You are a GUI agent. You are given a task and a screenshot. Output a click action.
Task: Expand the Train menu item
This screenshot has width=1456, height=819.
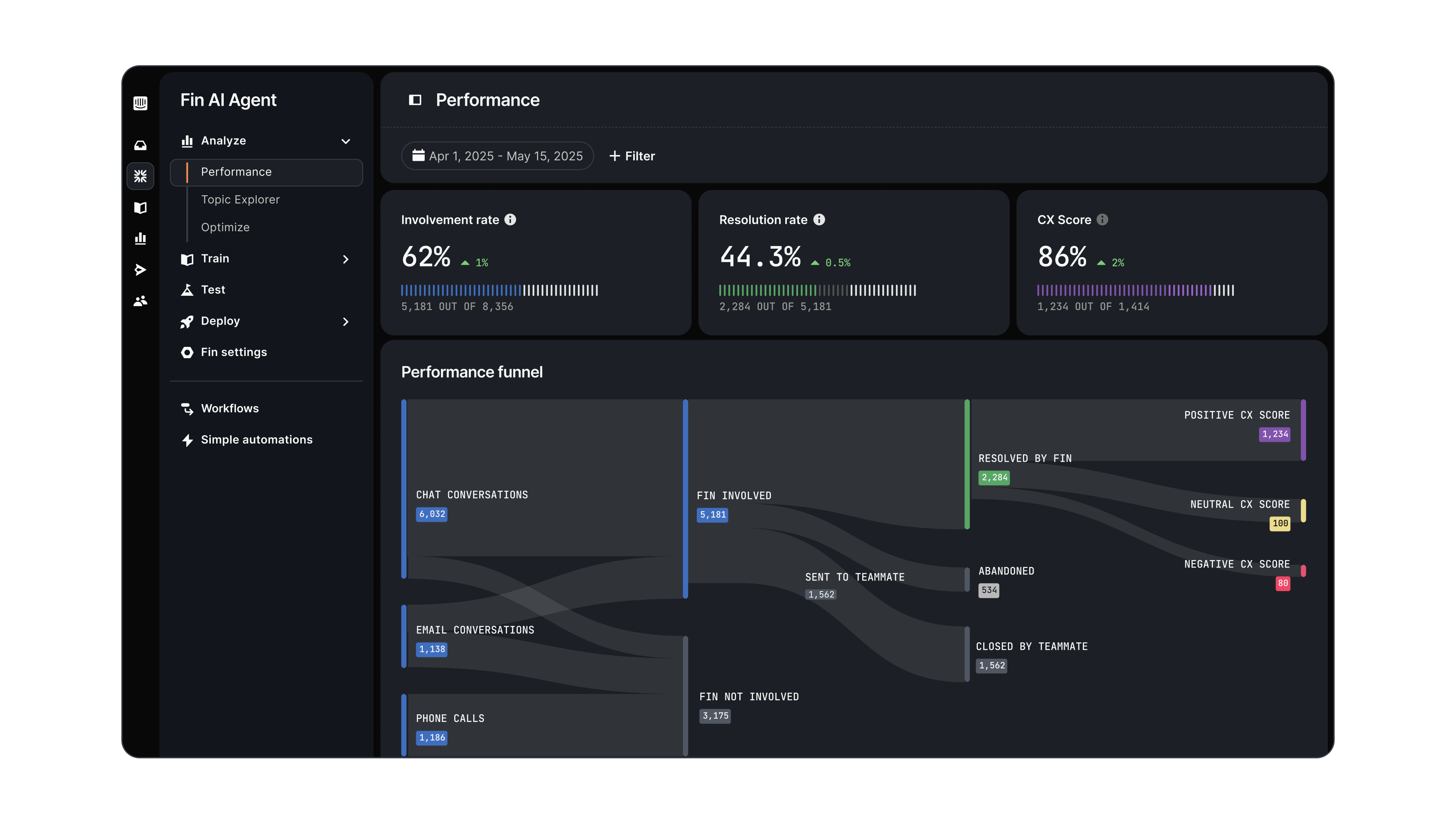click(x=345, y=259)
